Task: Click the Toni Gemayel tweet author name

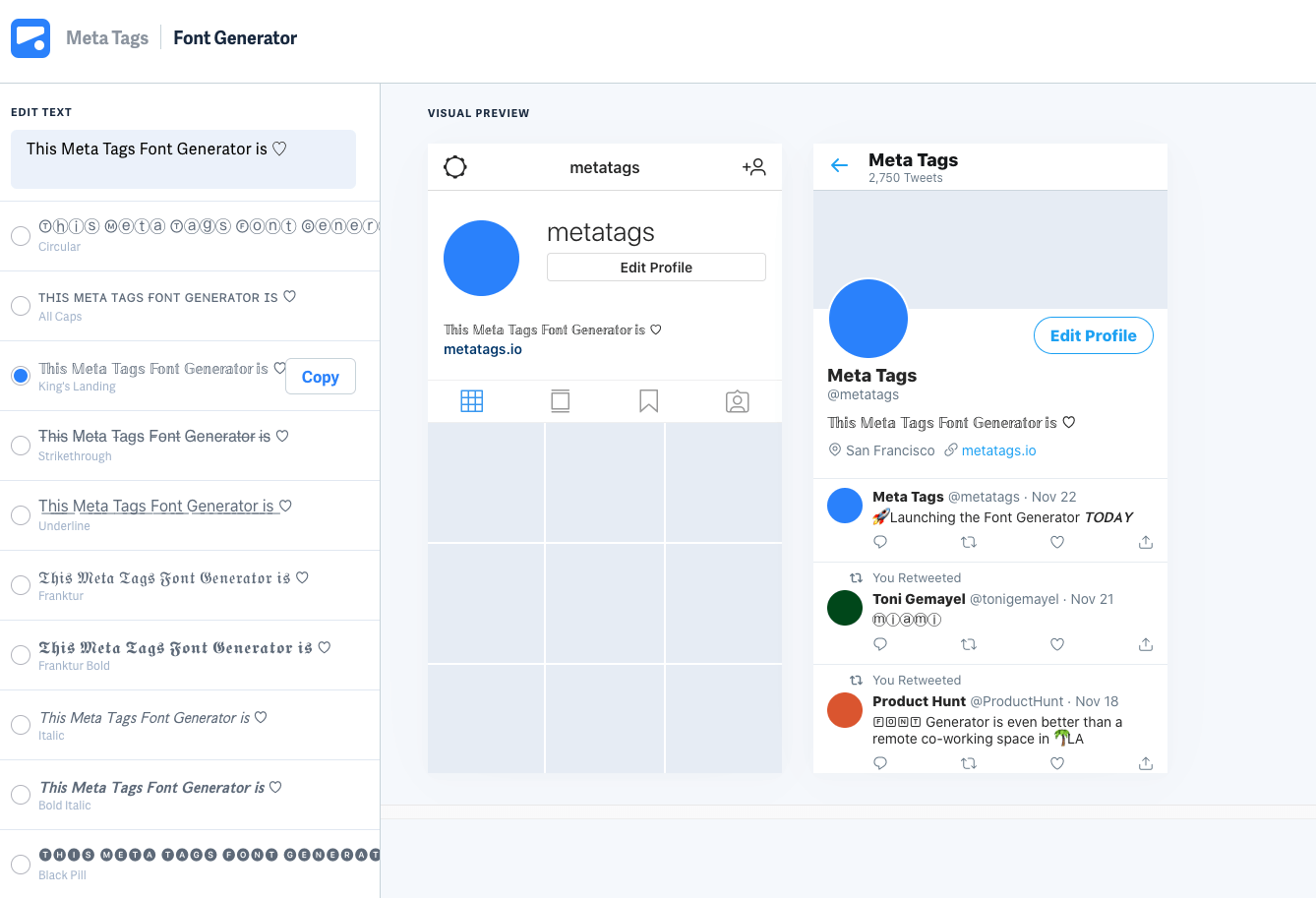Action: [919, 599]
